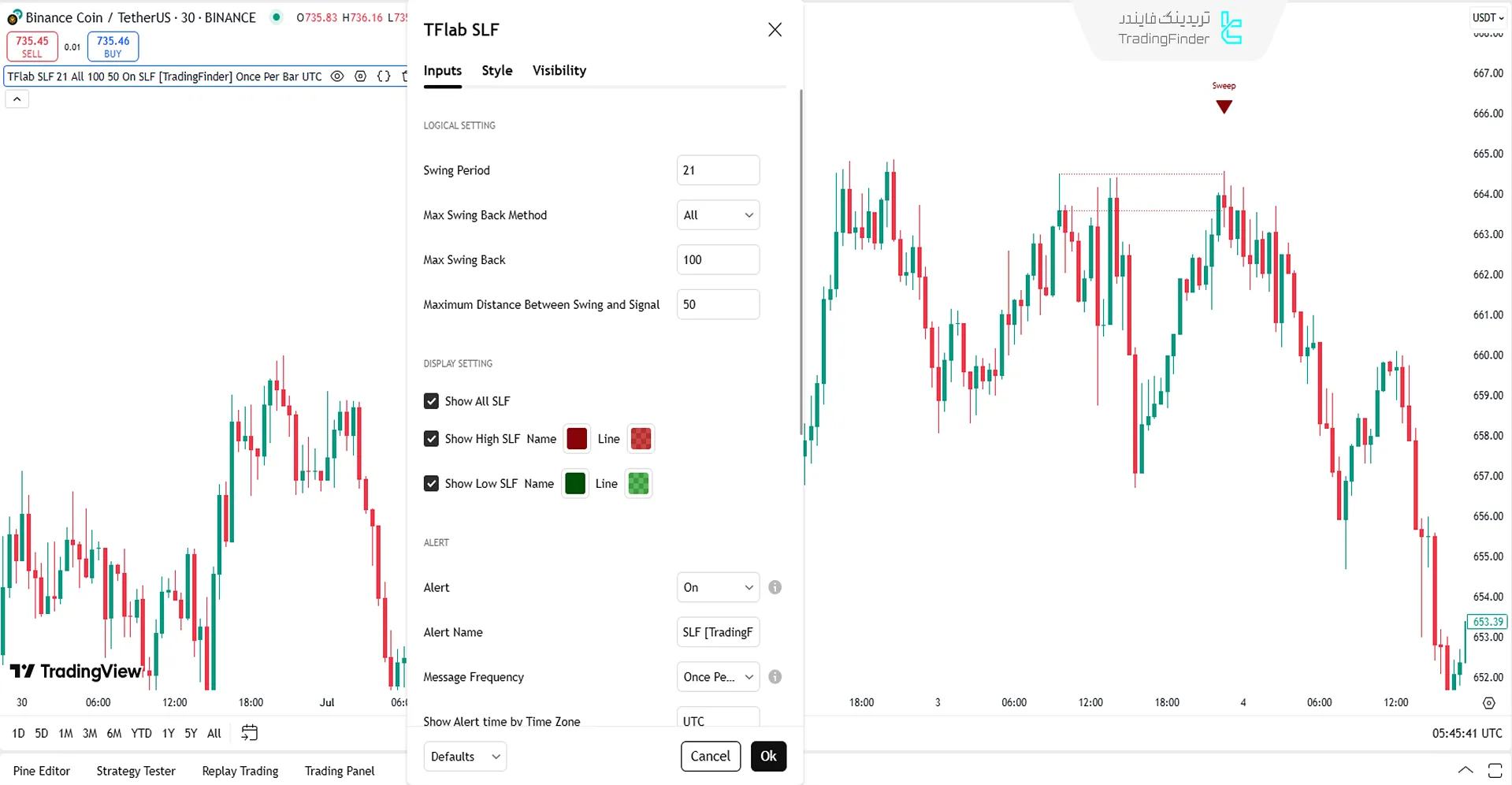This screenshot has height=785, width=1512.
Task: Open the date range calendar icon
Action: coord(249,733)
